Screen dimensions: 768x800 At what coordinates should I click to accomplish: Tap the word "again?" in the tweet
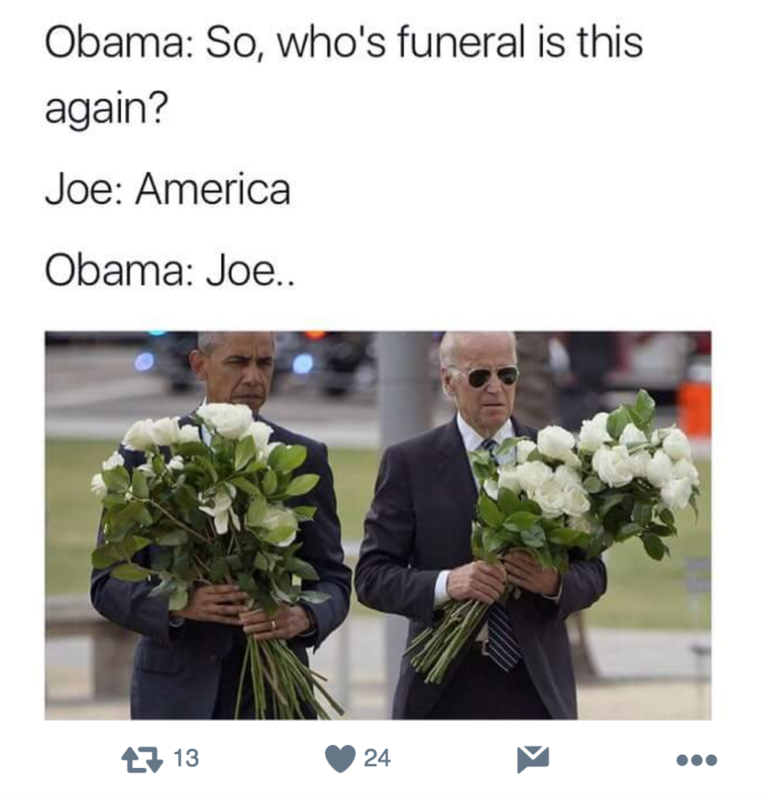pos(106,107)
